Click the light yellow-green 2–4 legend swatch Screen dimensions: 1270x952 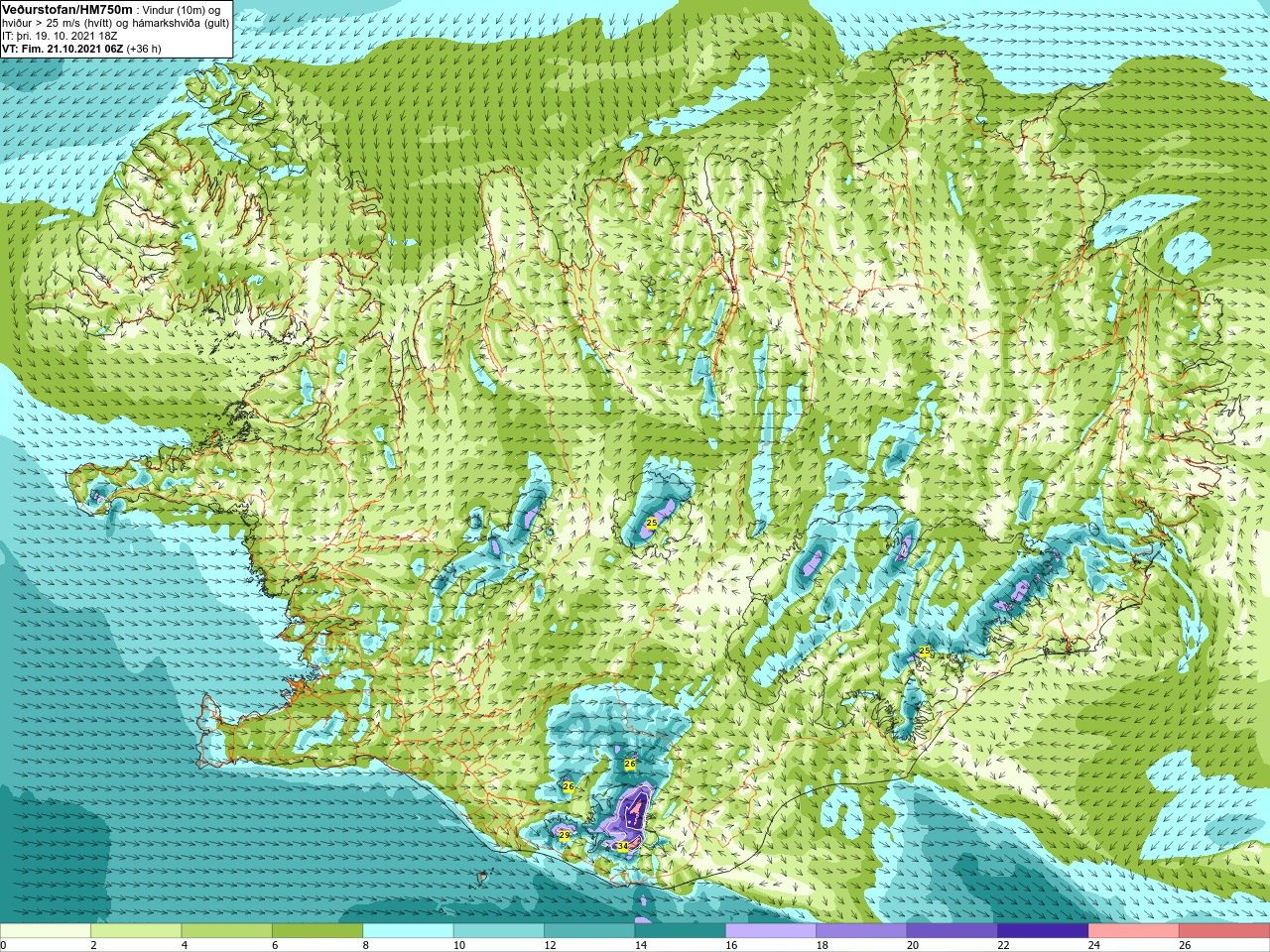(x=136, y=932)
